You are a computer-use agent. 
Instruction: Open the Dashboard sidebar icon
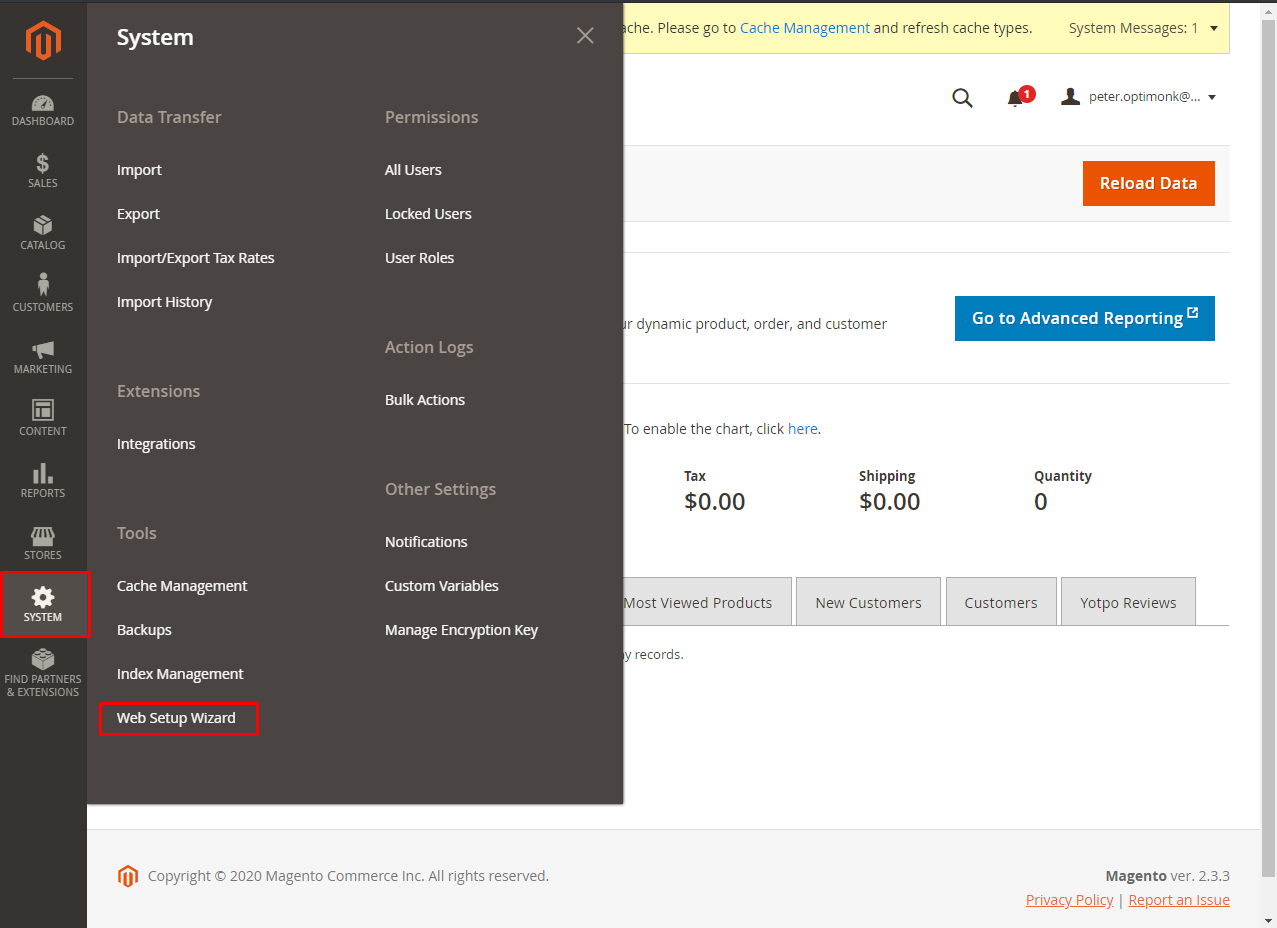point(43,110)
